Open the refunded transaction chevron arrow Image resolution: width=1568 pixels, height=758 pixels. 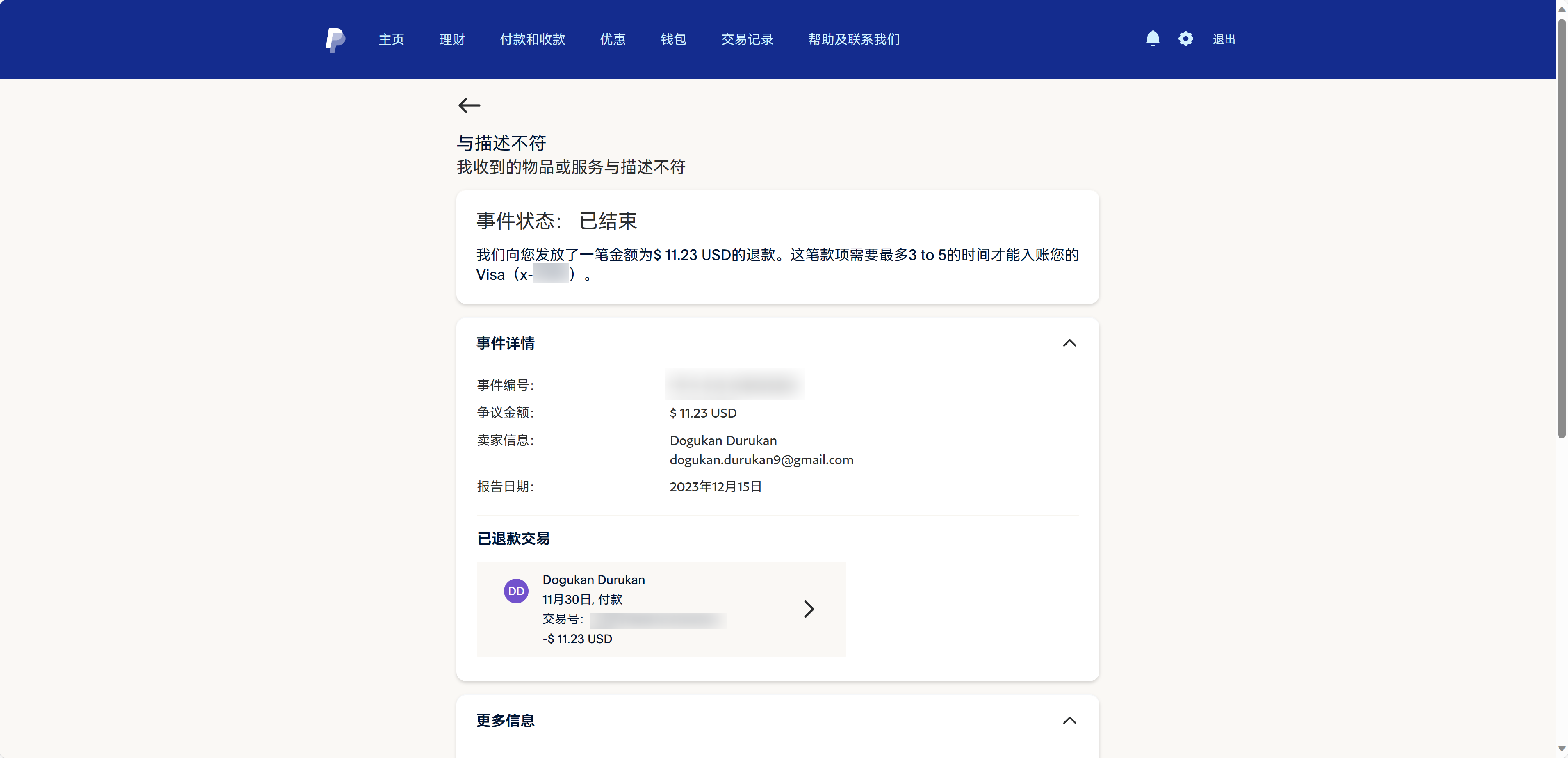coord(808,609)
